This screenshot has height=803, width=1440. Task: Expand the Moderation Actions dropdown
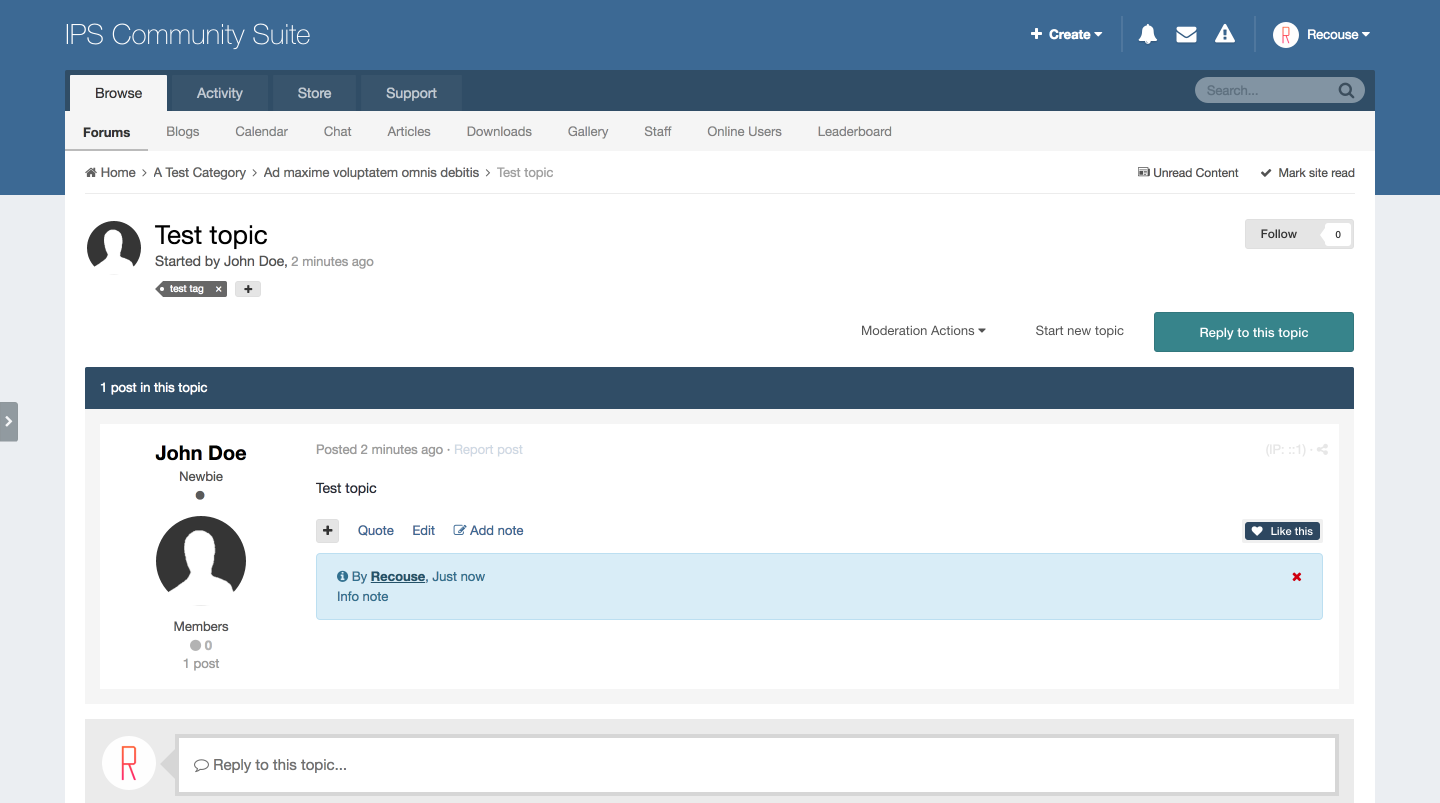click(923, 331)
